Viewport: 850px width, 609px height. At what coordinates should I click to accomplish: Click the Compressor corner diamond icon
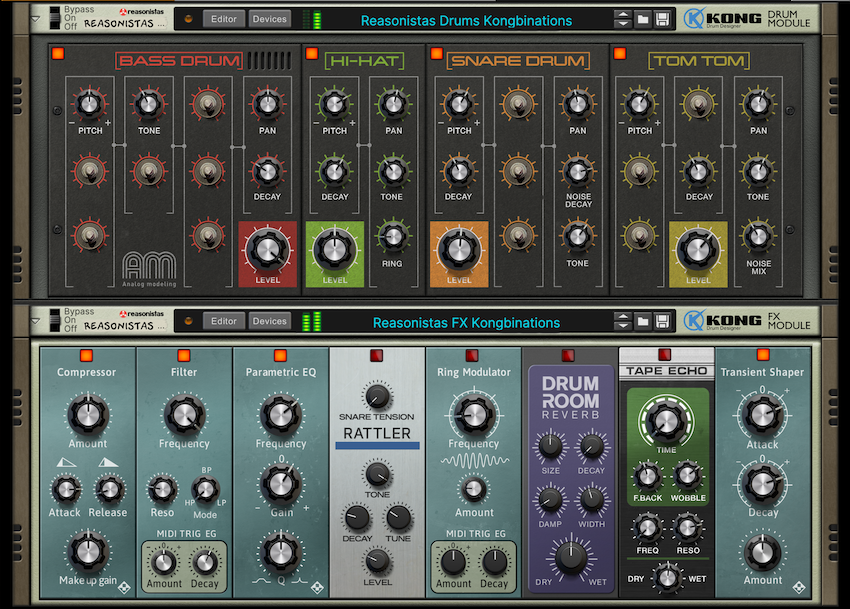coord(125,587)
